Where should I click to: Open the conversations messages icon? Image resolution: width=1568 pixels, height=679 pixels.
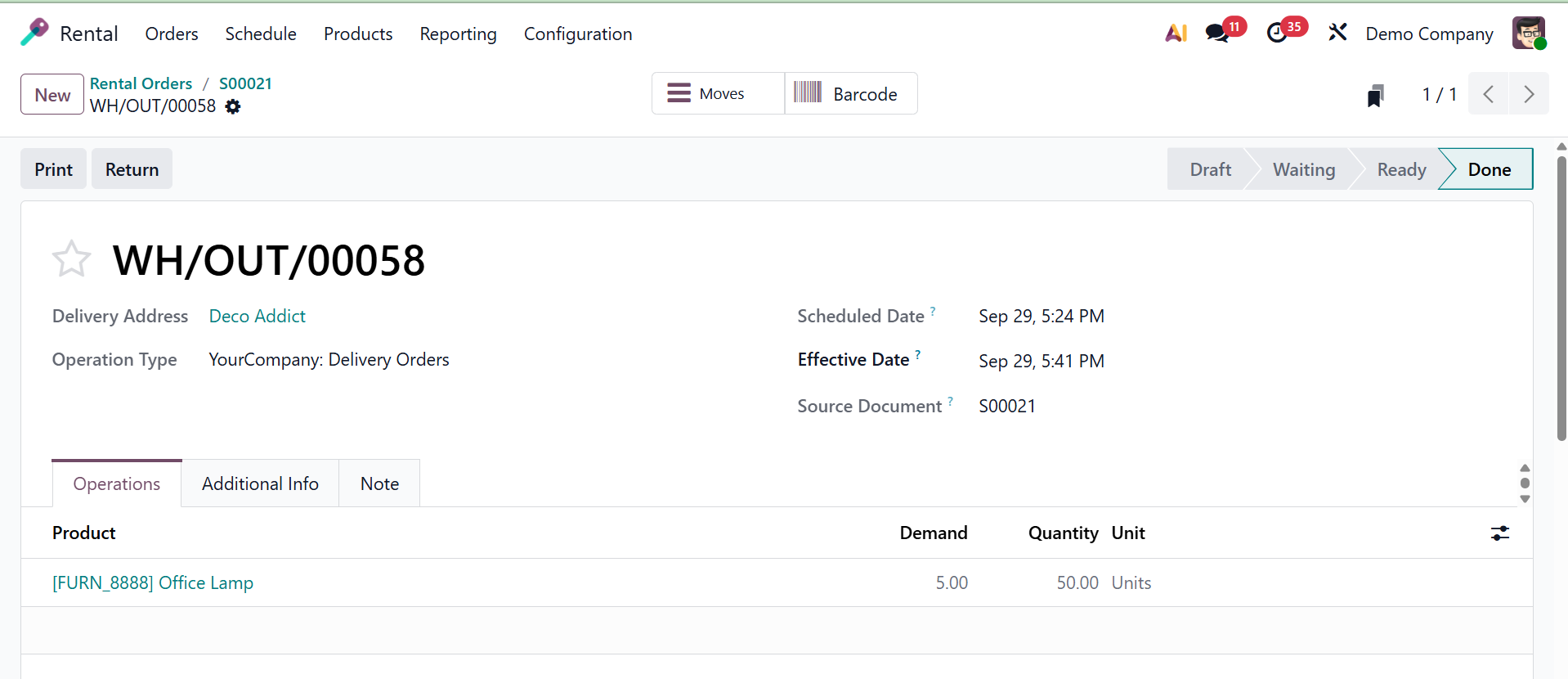tap(1217, 33)
